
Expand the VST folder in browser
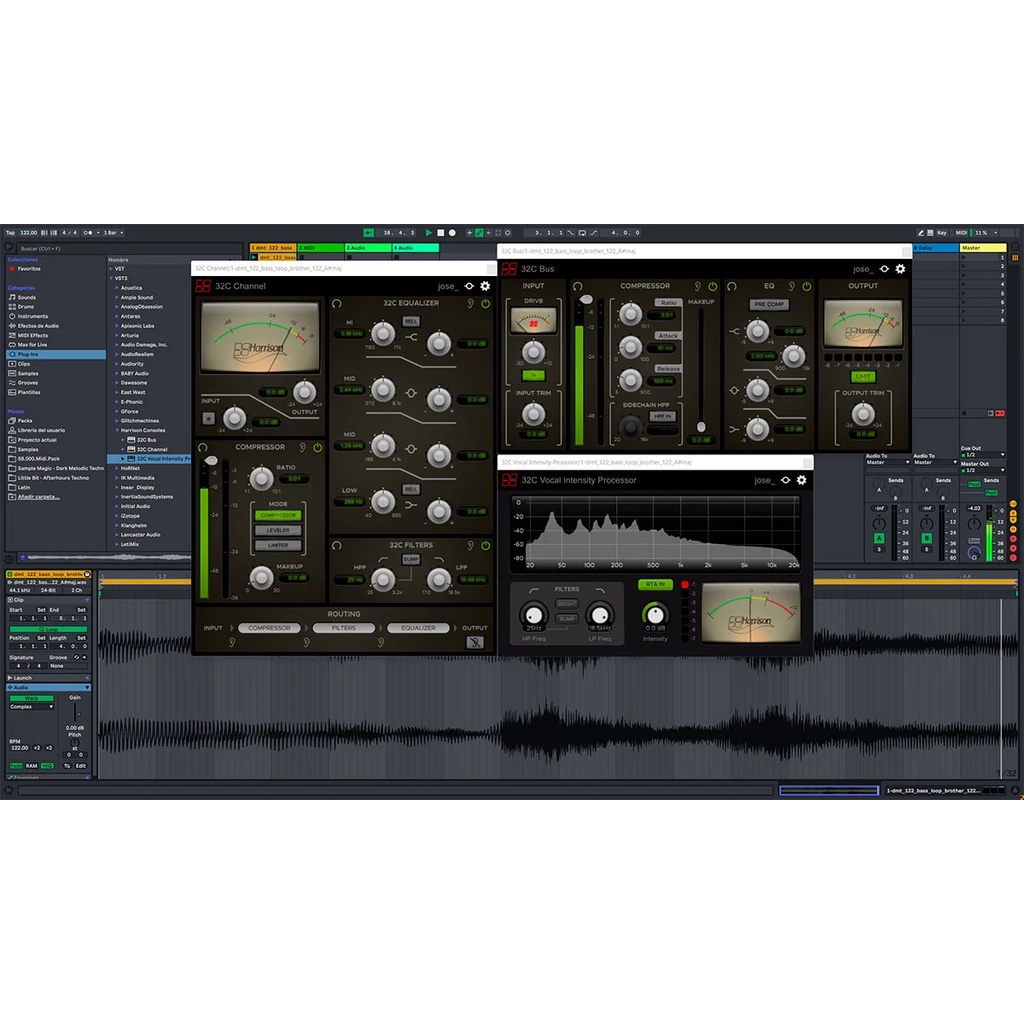coord(111,269)
